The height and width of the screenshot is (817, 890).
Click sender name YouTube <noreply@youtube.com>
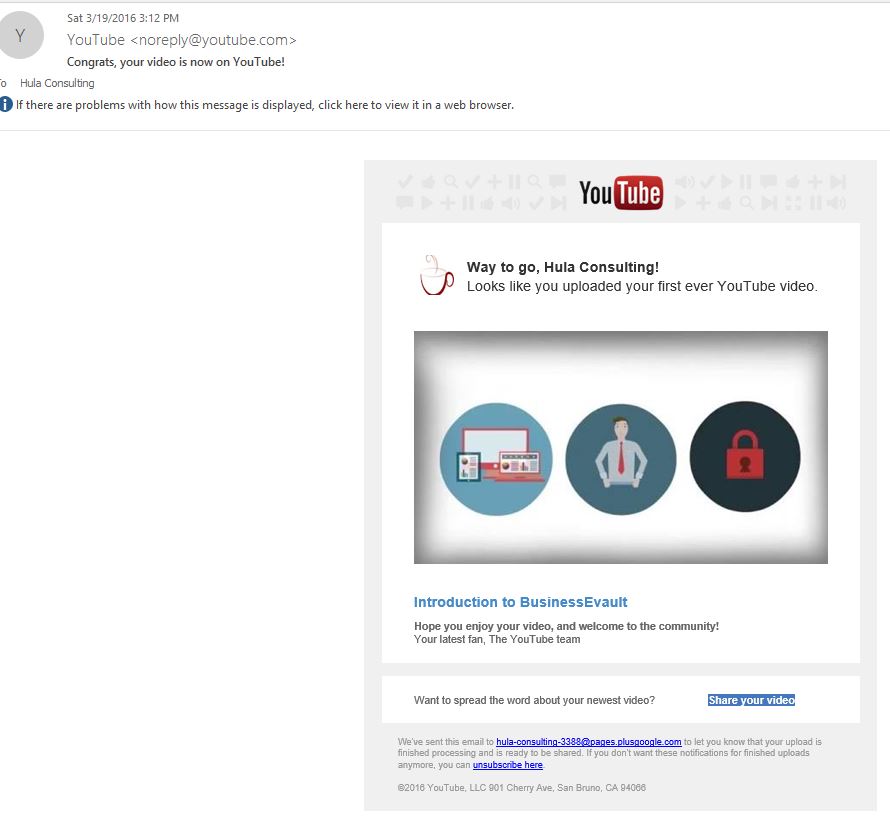[x=182, y=40]
